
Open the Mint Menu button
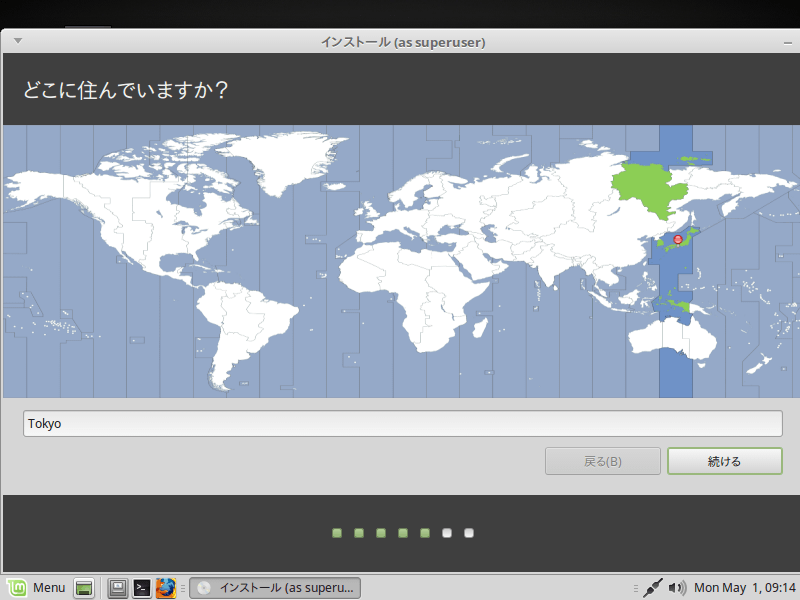pos(37,588)
